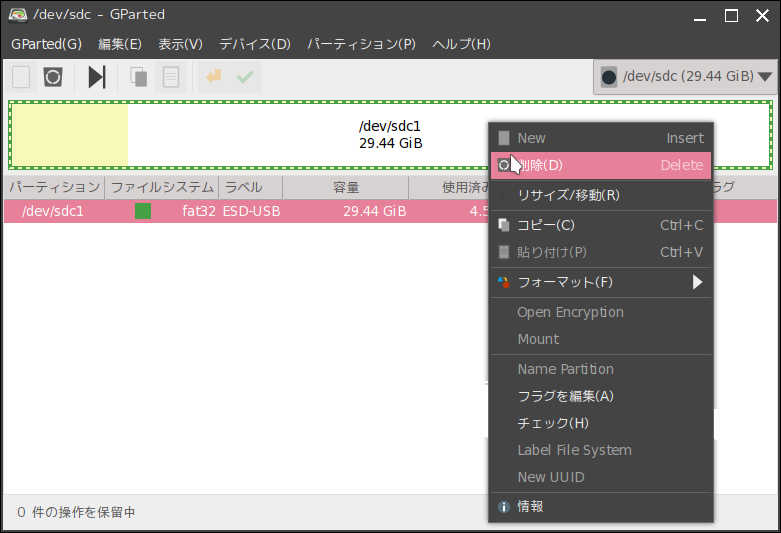Click the copy partition toolbar icon
This screenshot has width=781, height=533.
click(139, 77)
